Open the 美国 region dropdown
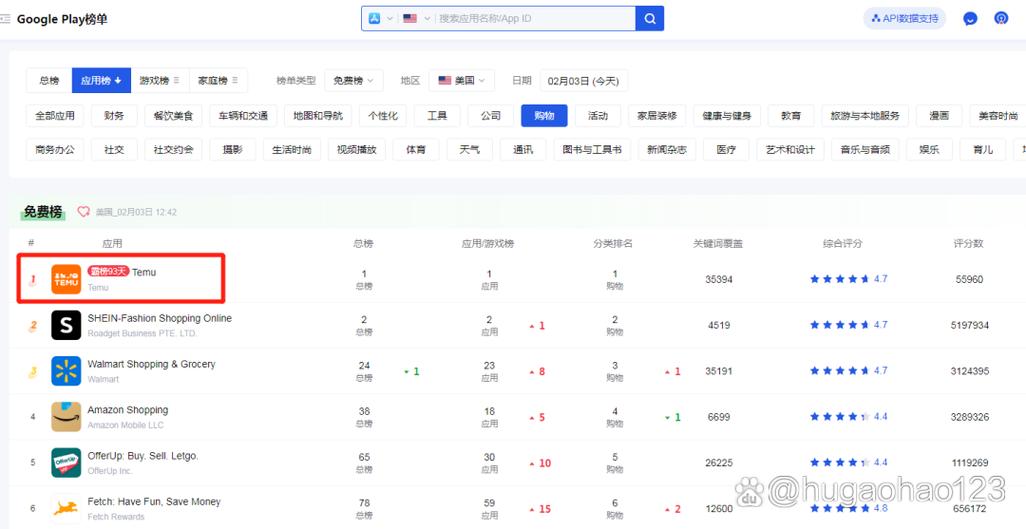The width and height of the screenshot is (1026, 529). click(461, 81)
